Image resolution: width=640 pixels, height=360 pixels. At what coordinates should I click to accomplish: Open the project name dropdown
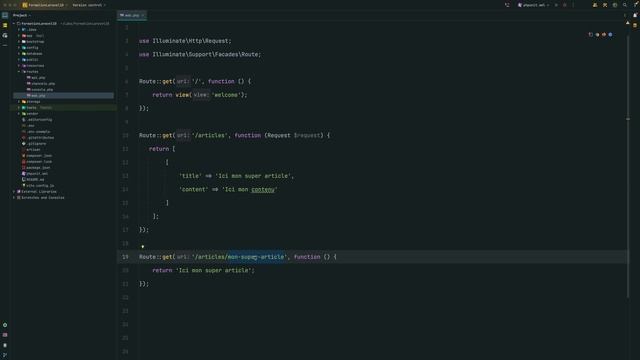click(x=45, y=5)
